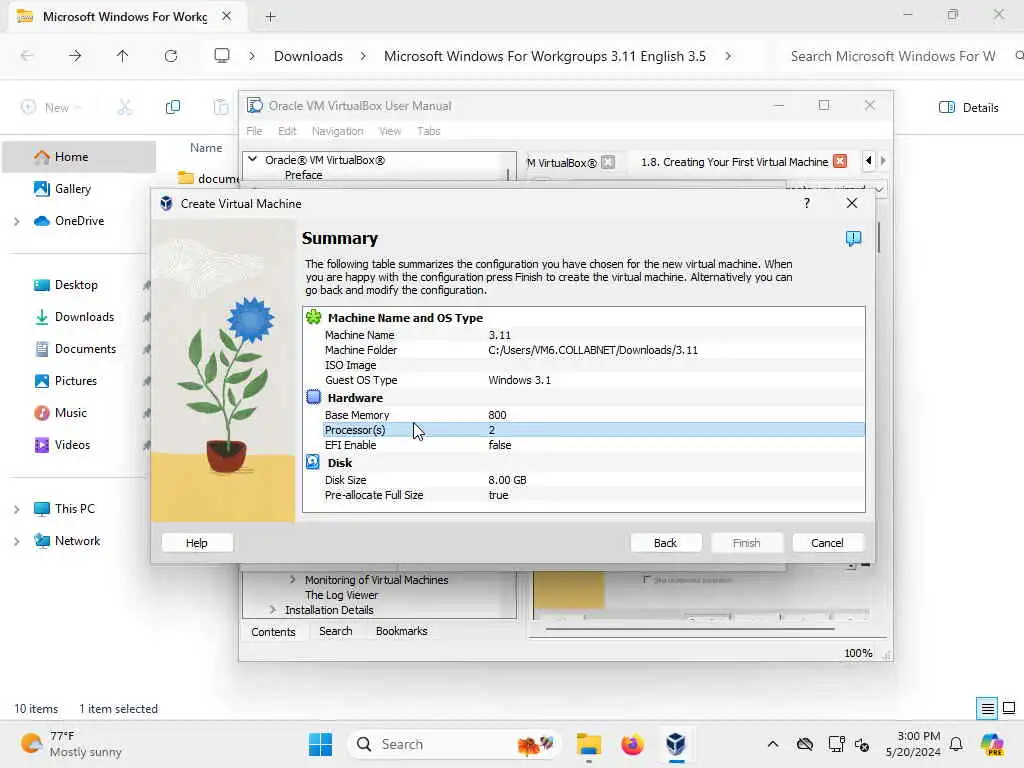Viewport: 1024px width, 768px height.
Task: Select the Processor(s) row in summary
Action: point(593,430)
